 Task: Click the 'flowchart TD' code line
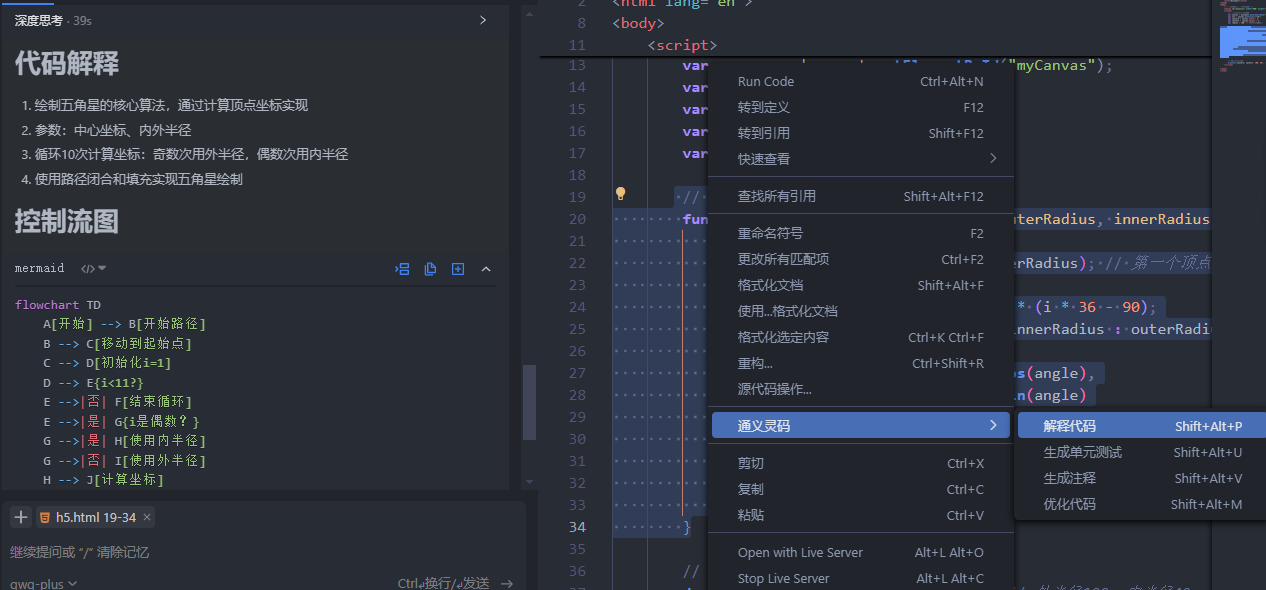pyautogui.click(x=58, y=305)
